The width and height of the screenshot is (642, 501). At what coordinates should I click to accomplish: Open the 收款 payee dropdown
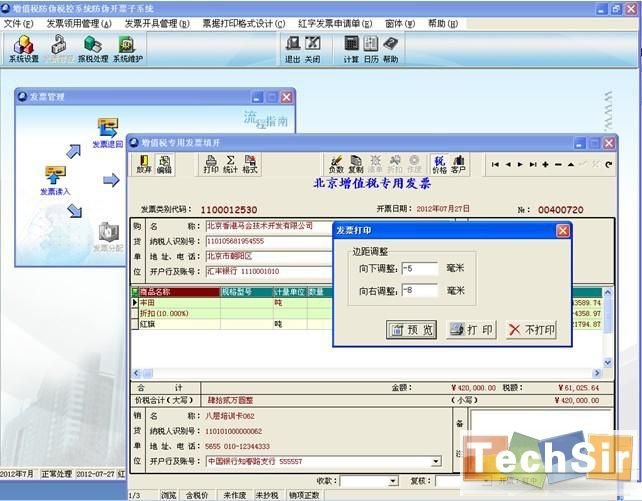(x=393, y=481)
